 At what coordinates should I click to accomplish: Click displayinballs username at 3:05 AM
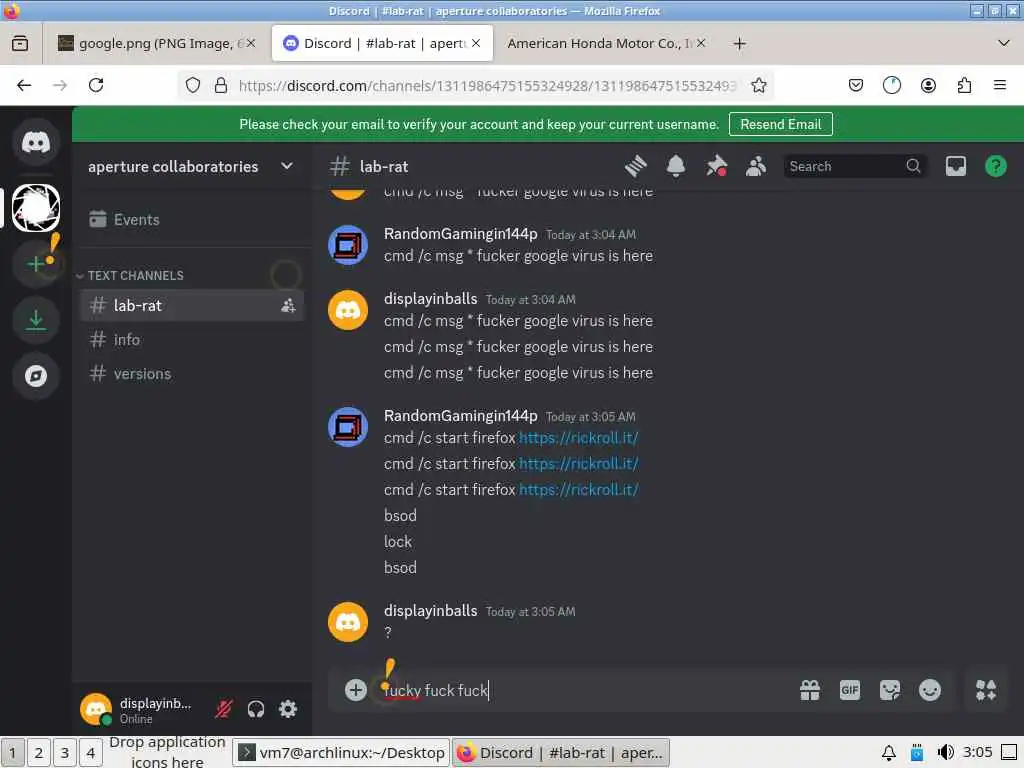[x=430, y=611]
